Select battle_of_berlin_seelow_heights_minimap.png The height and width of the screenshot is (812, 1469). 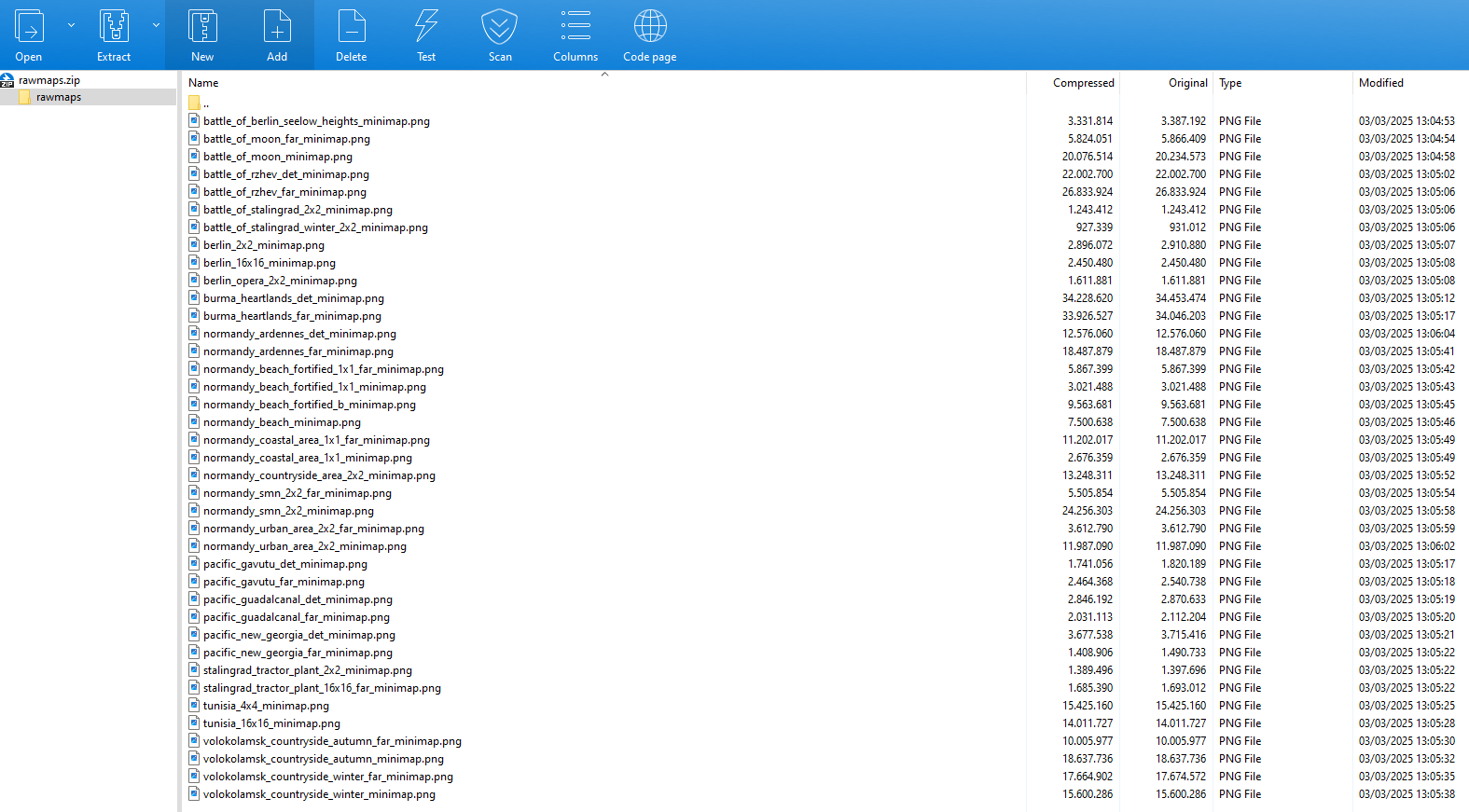[x=316, y=121]
